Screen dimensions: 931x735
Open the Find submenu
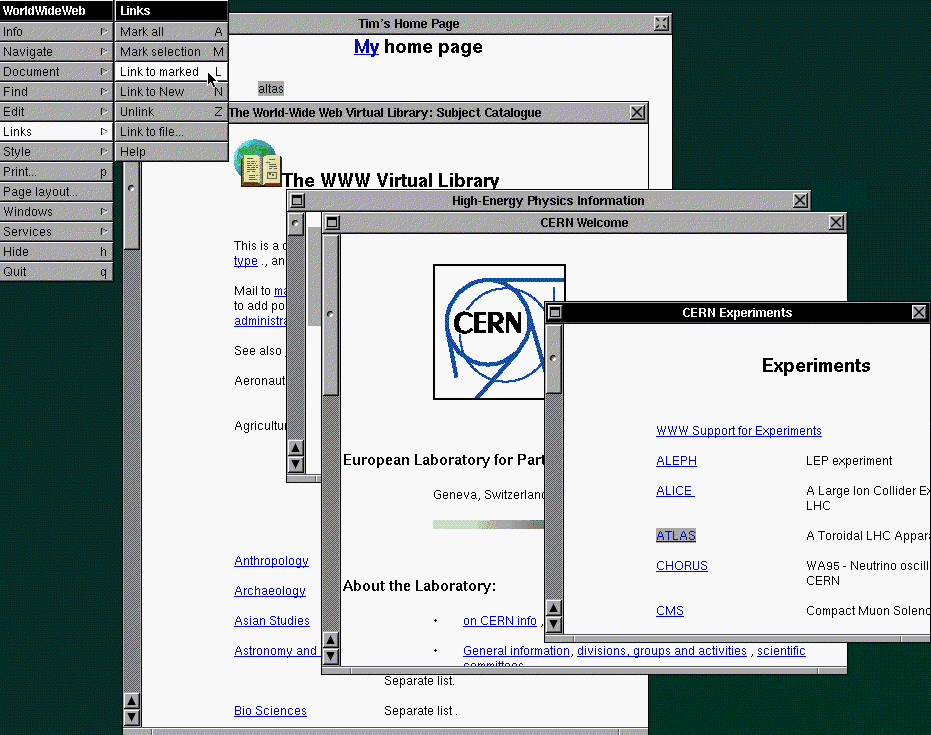pos(56,91)
